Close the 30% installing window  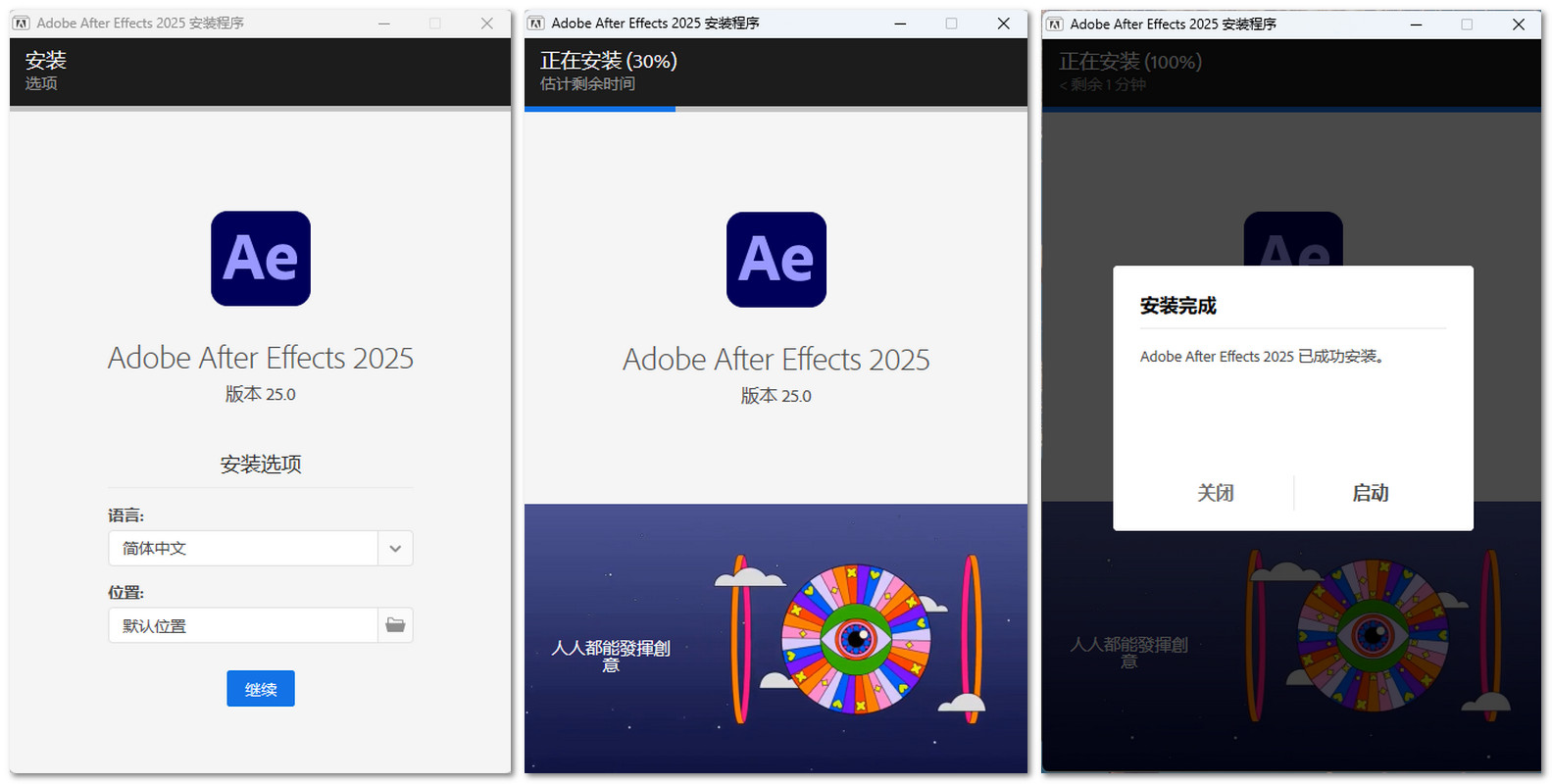(1003, 23)
